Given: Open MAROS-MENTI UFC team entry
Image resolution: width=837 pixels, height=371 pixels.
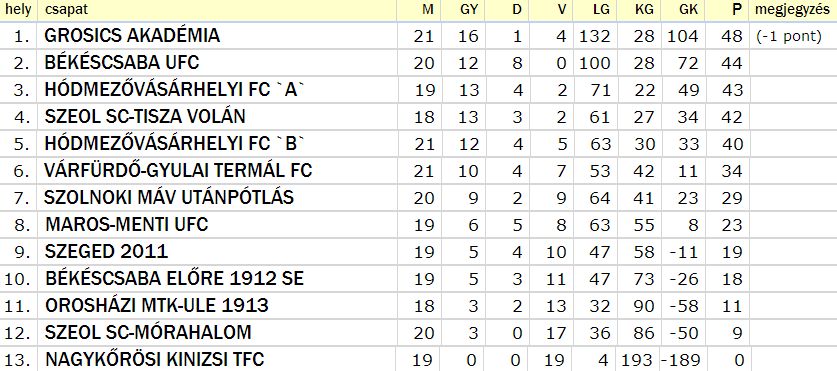Looking at the screenshot, I should pos(127,225).
